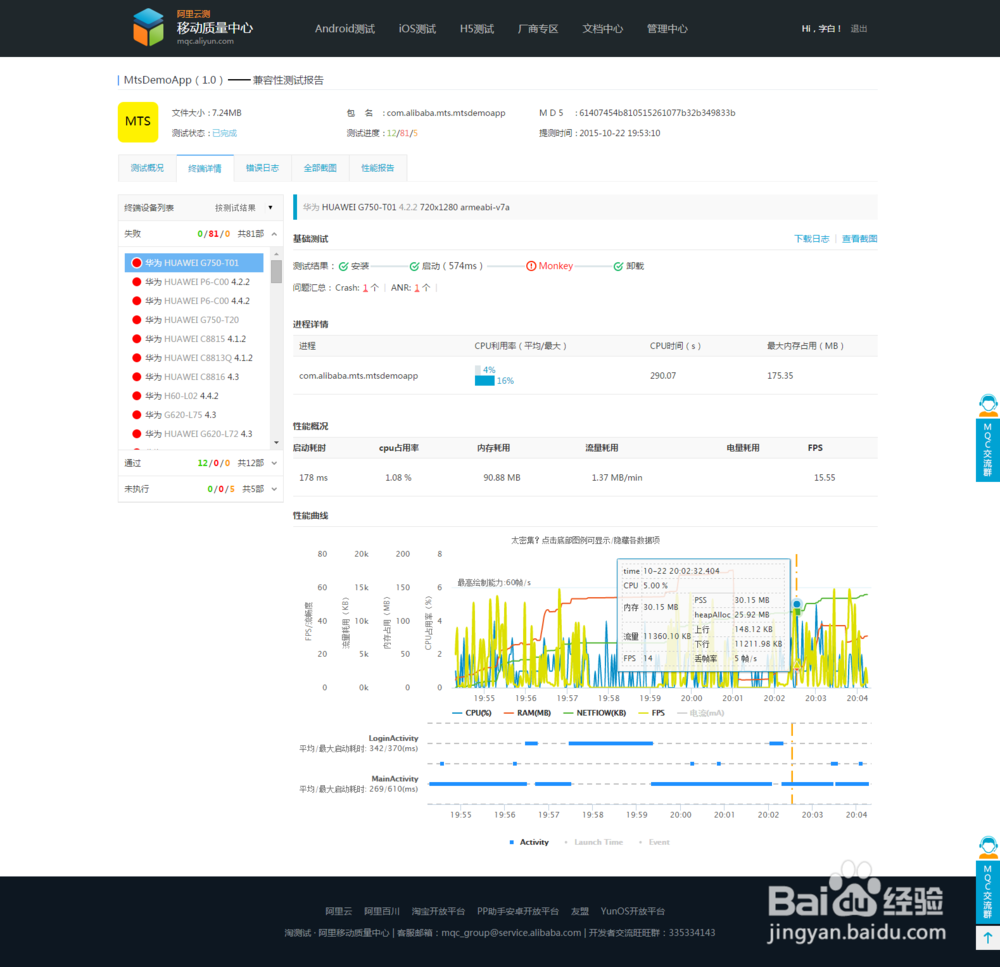Open Android测试 in top navigation
1000x967 pixels.
(345, 29)
